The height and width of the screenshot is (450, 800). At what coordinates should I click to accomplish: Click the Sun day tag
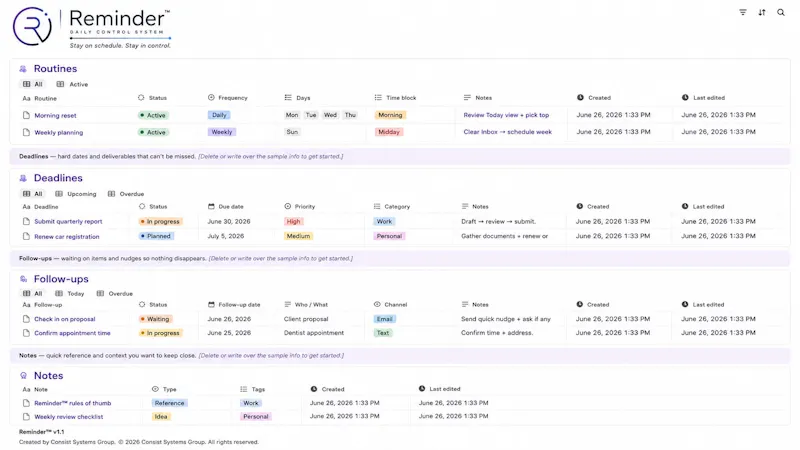pos(292,132)
